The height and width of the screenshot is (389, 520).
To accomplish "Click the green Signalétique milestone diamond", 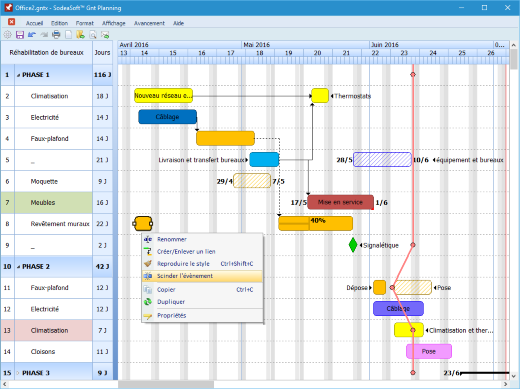I will coord(353,245).
